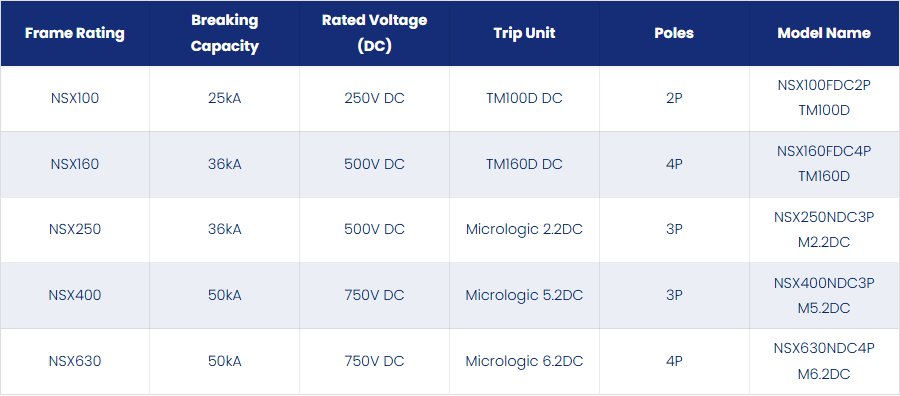
Task: Click the NSX160 frame rating cell
Action: 75,165
